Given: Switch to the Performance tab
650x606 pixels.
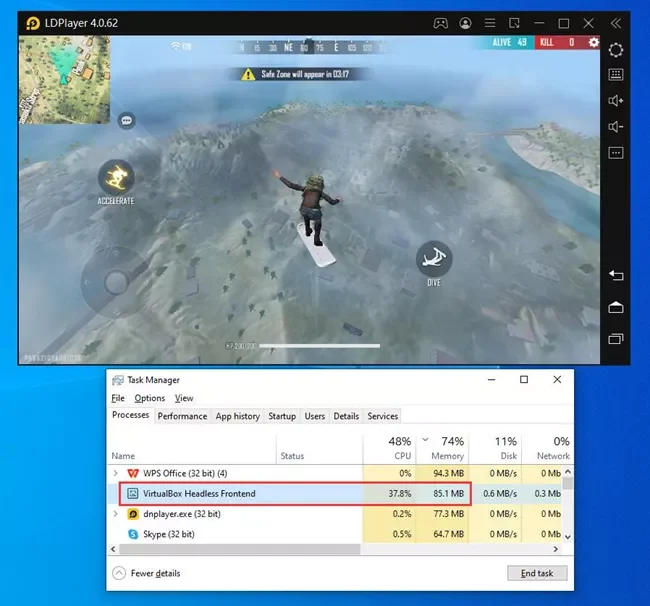Looking at the screenshot, I should (182, 416).
